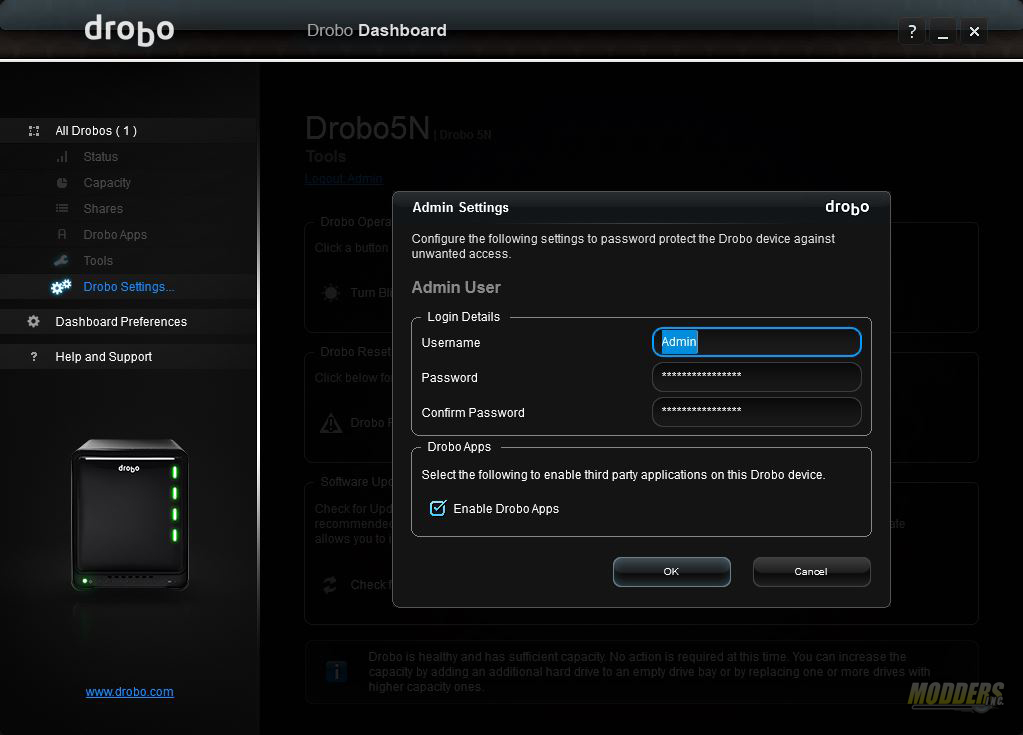The height and width of the screenshot is (735, 1023).
Task: Close the Drobo Dashboard window
Action: pos(974,31)
